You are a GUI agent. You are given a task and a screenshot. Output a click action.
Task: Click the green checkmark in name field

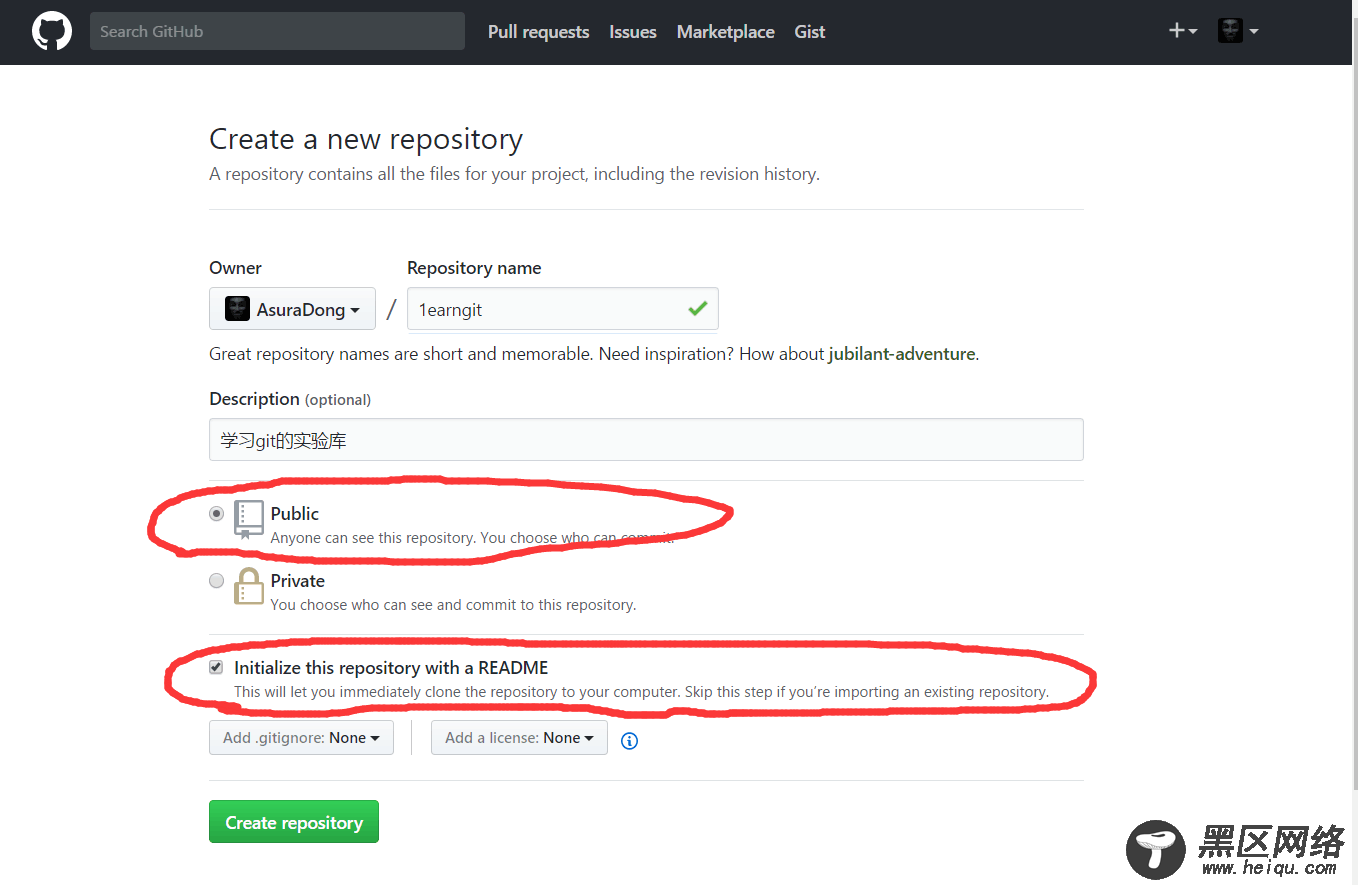698,309
